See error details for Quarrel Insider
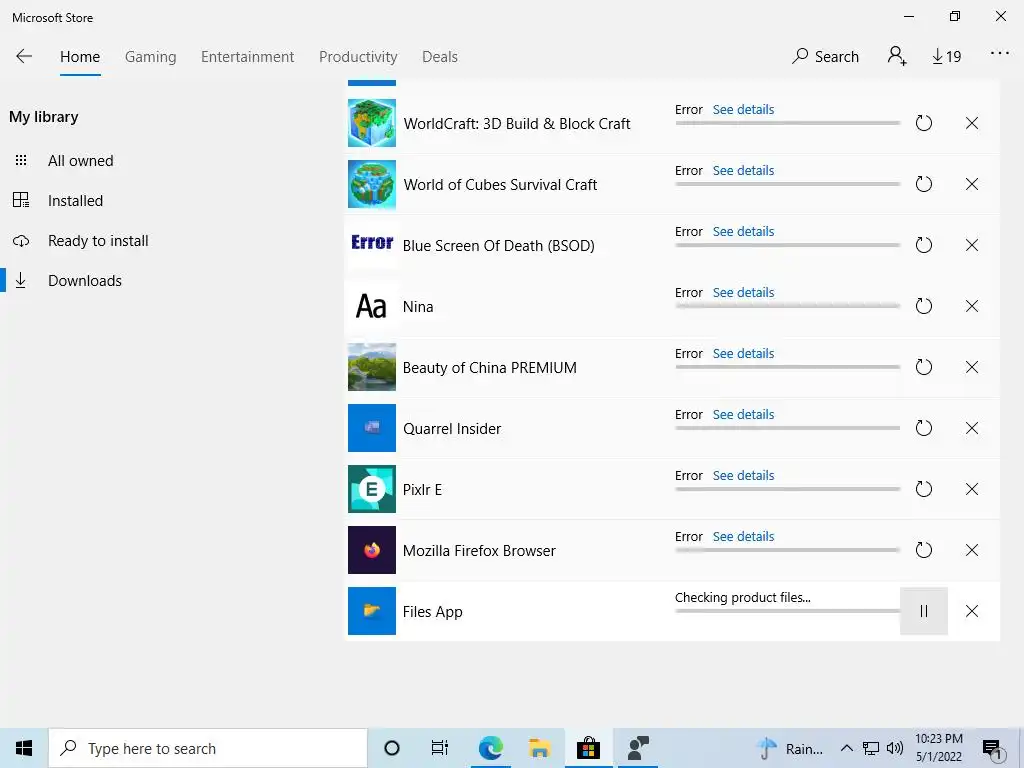Screen dimensions: 1024x768 tap(743, 414)
